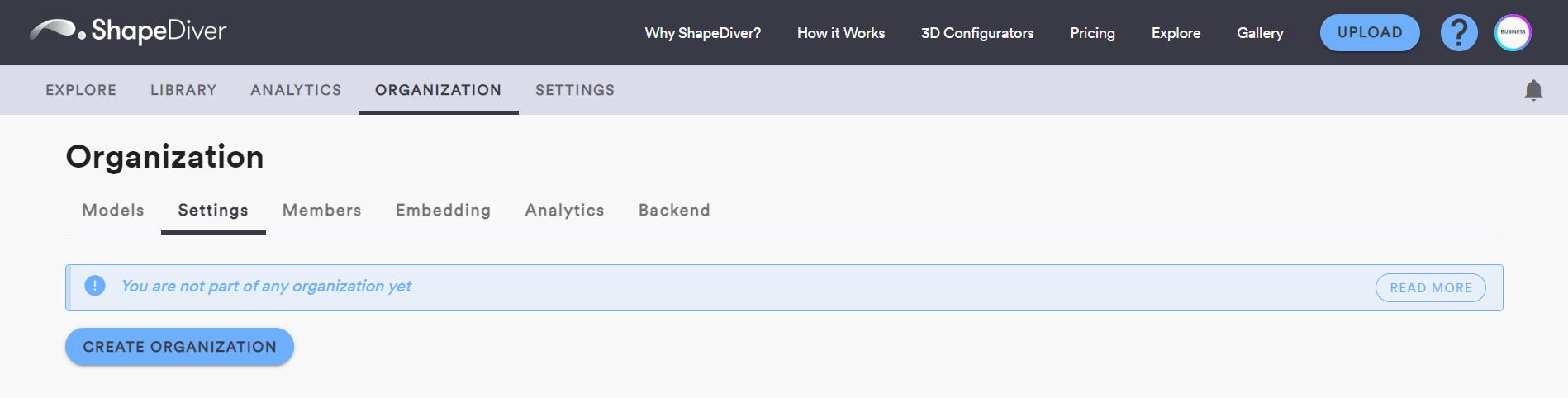Image resolution: width=1568 pixels, height=398 pixels.
Task: Click the ShapeDiver logo
Action: click(x=128, y=31)
